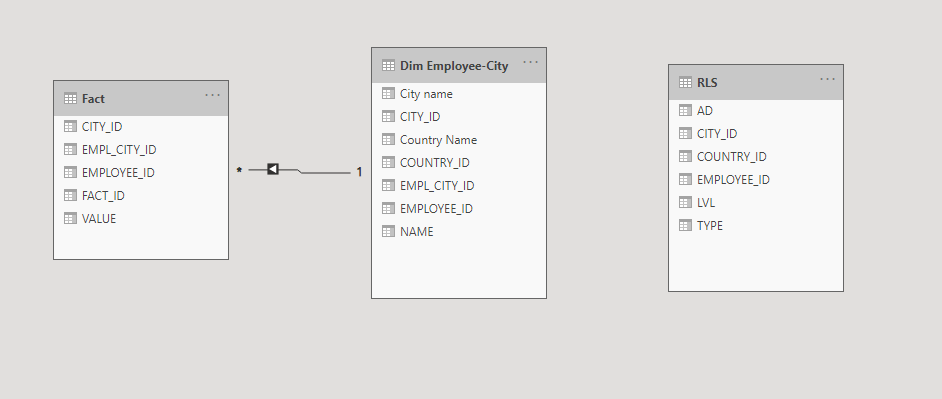
Task: Open the RLS table options ellipsis
Action: click(828, 79)
